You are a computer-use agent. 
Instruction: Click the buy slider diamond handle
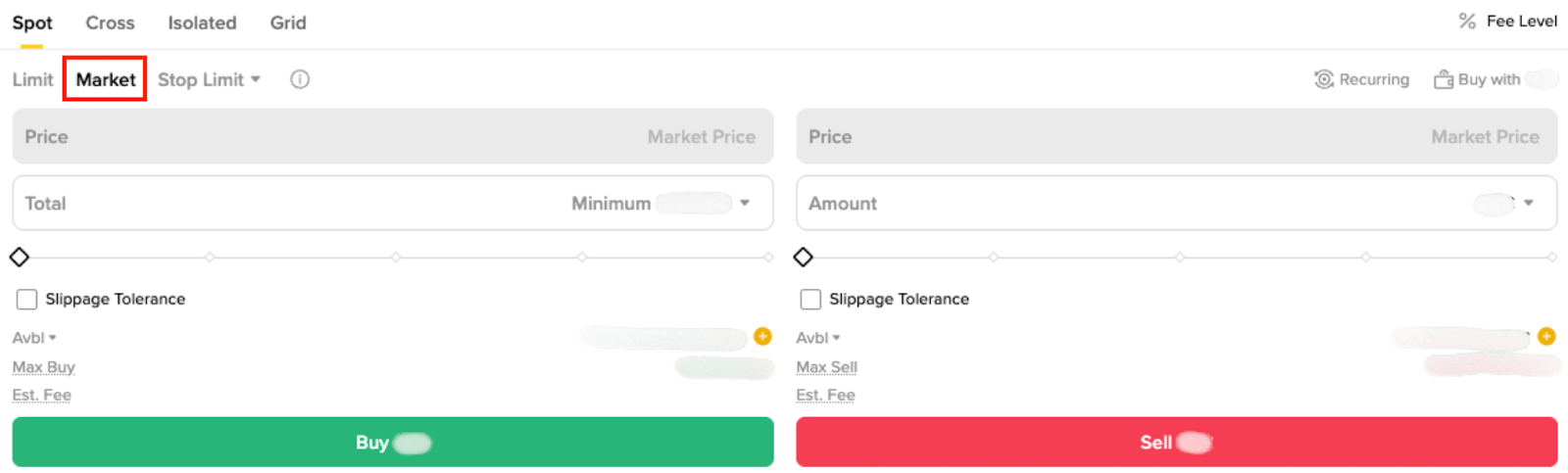click(x=19, y=258)
